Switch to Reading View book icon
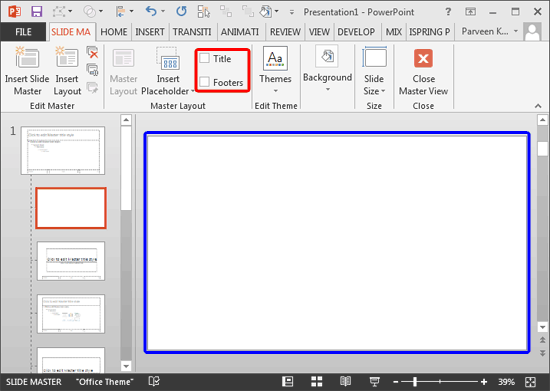 click(346, 381)
